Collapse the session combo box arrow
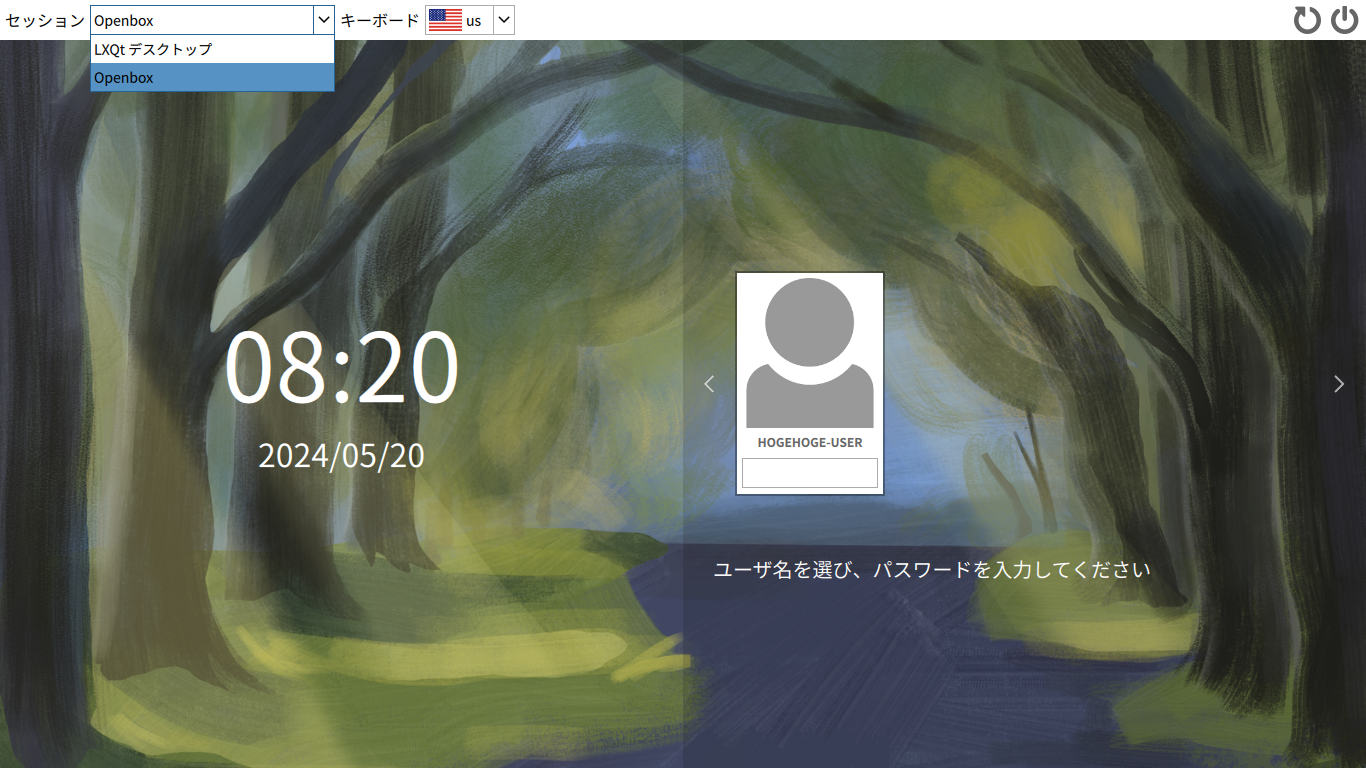 tap(323, 20)
